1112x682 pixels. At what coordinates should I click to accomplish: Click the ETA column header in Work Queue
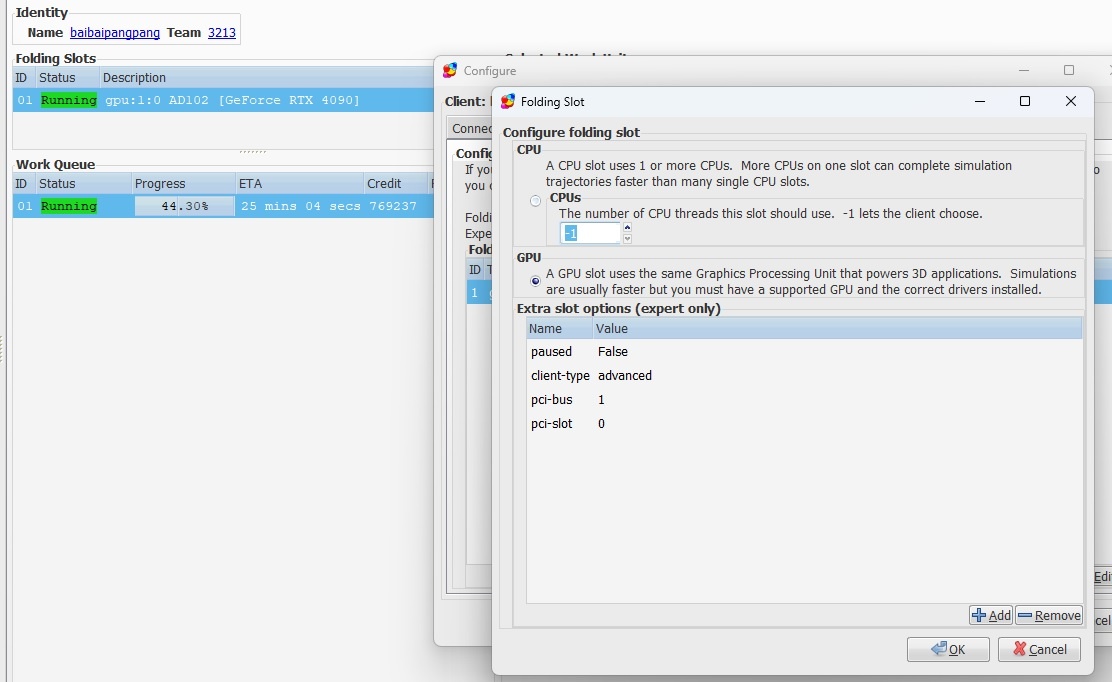tap(299, 184)
